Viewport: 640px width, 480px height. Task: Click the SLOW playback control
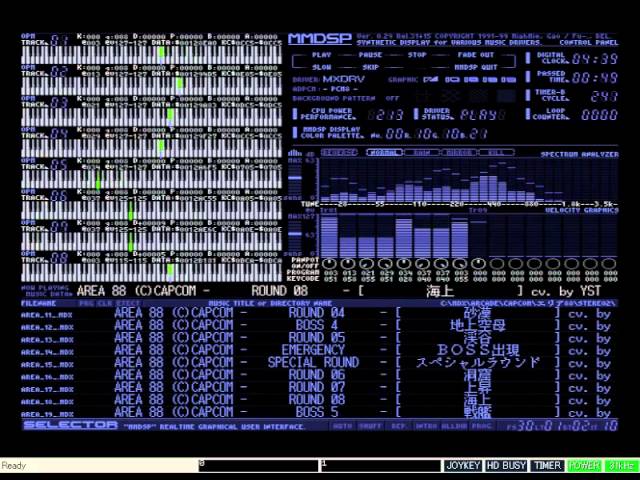321,67
